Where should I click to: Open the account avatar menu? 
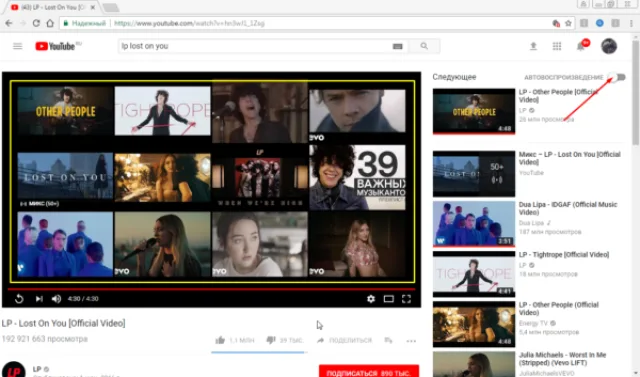(609, 46)
